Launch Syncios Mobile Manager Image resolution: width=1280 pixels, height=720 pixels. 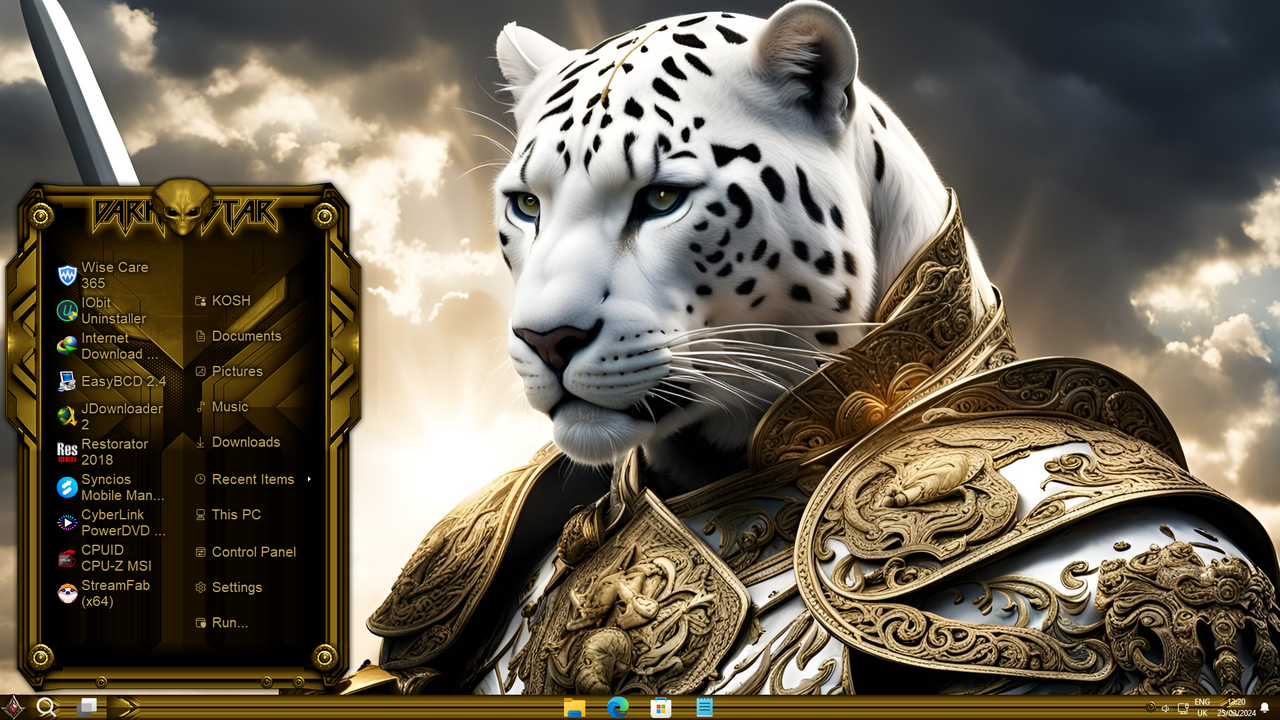tap(111, 487)
